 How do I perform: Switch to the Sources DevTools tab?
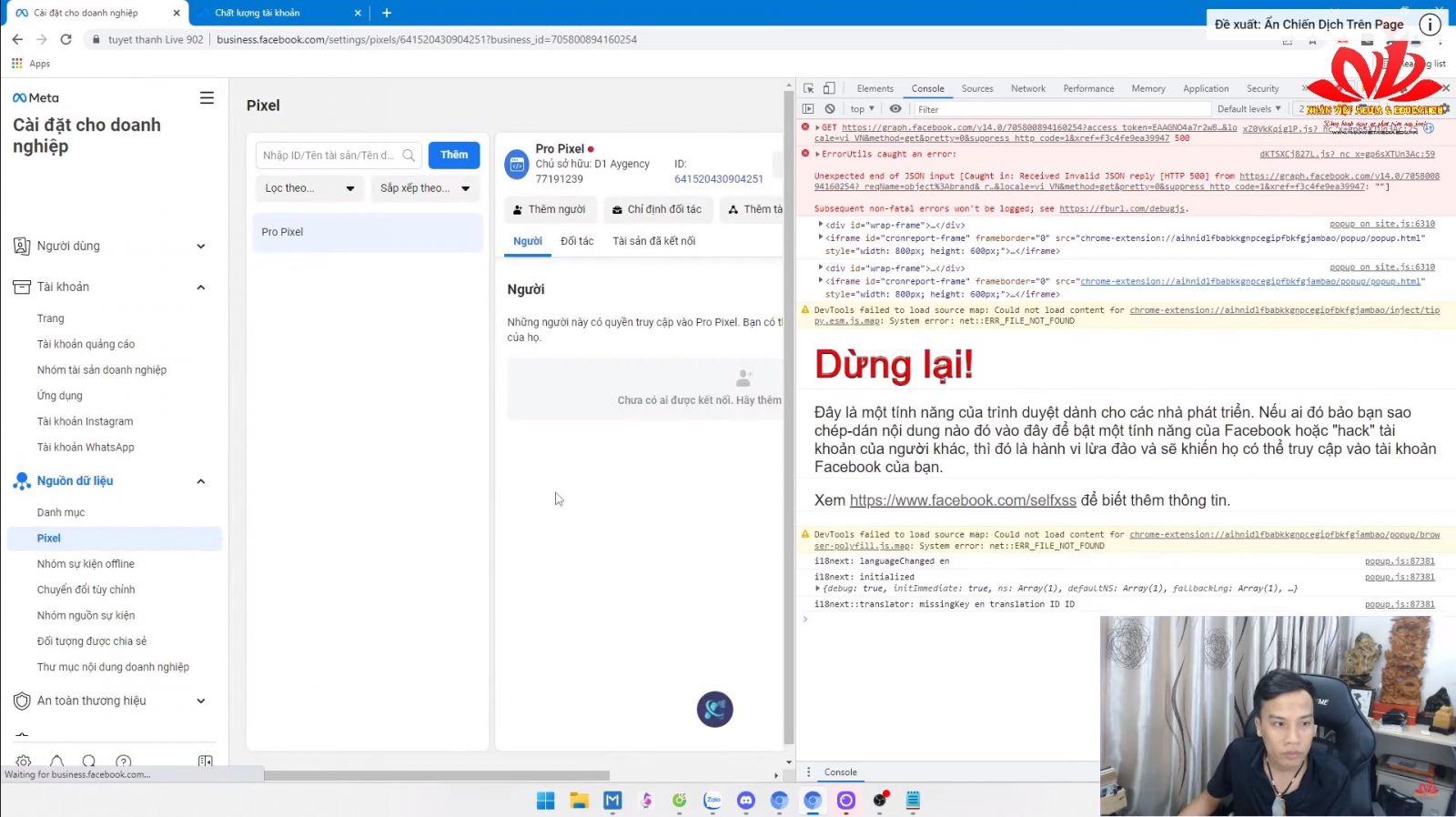[x=977, y=88]
